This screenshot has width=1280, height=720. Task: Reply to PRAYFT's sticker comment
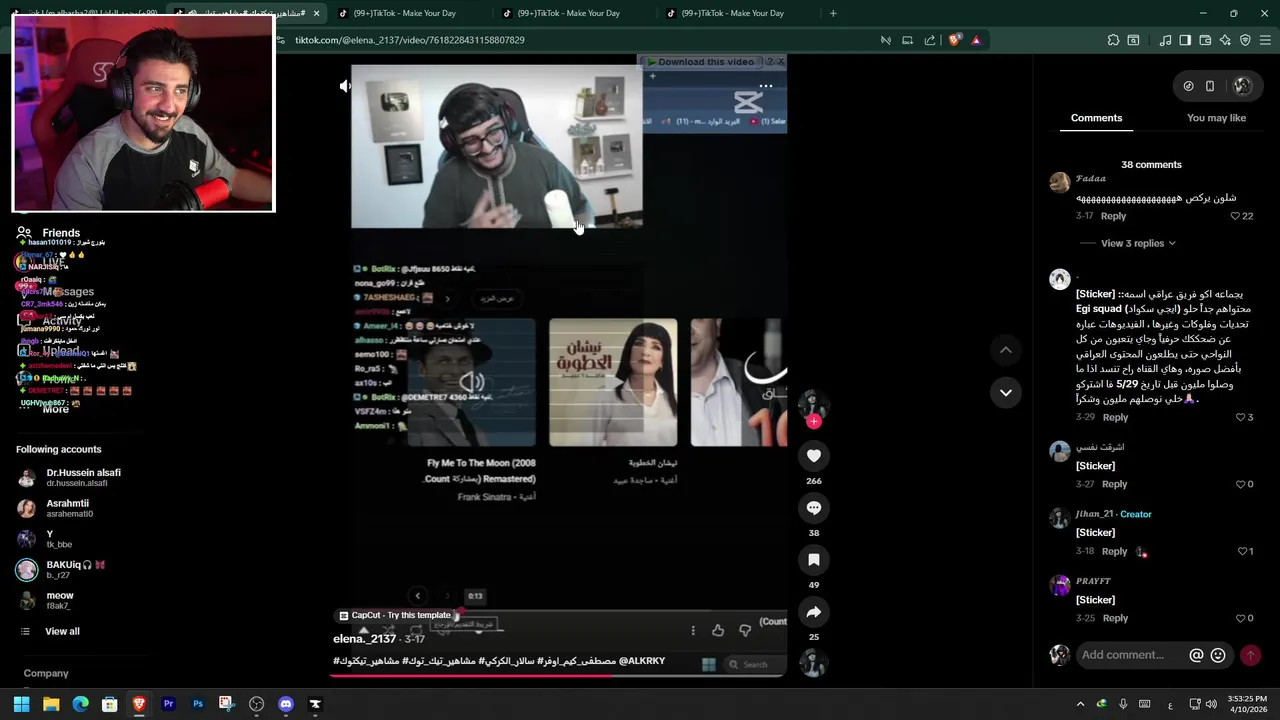point(1115,618)
